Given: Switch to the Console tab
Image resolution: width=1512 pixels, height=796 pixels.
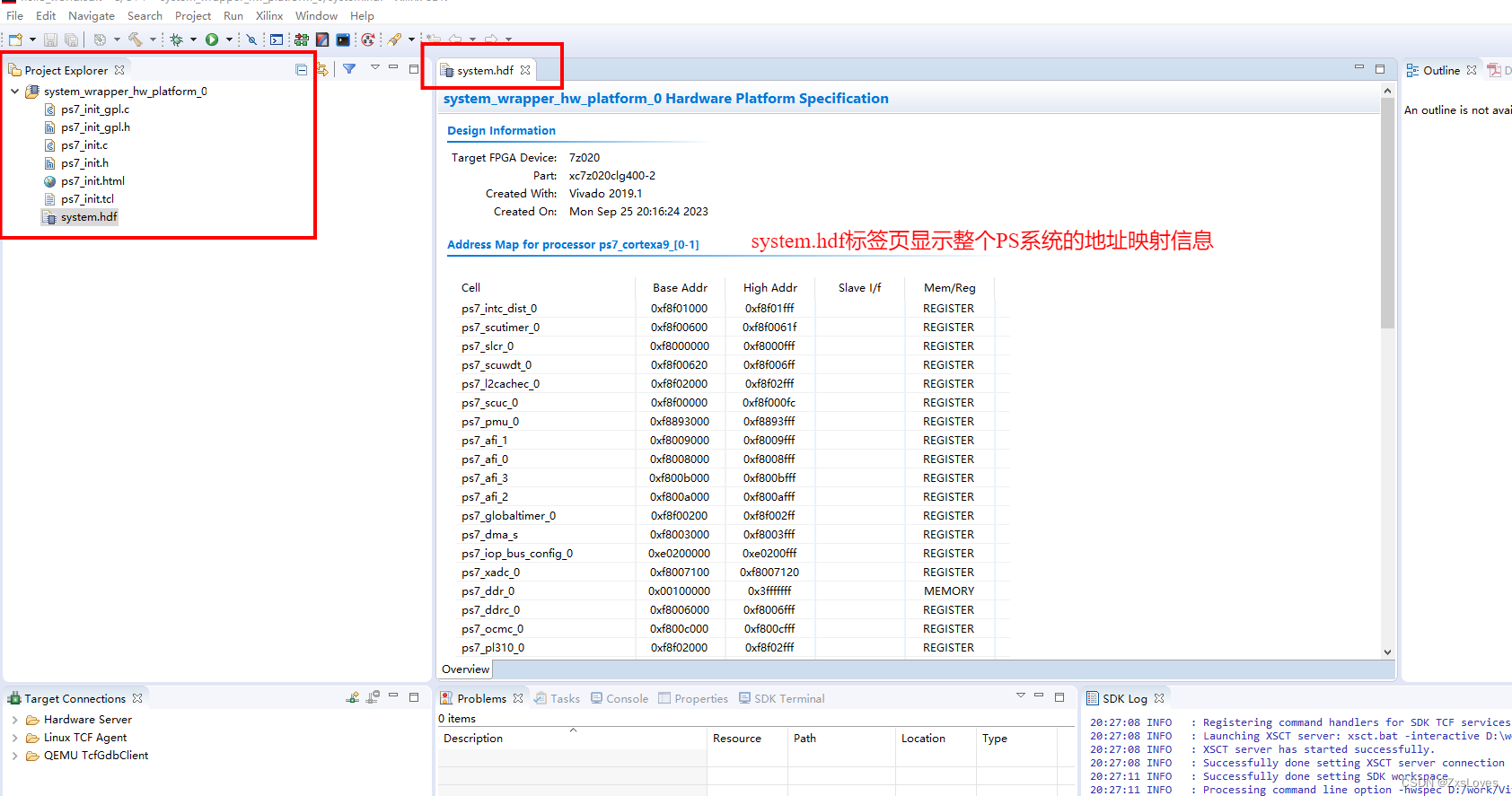Looking at the screenshot, I should pyautogui.click(x=620, y=699).
